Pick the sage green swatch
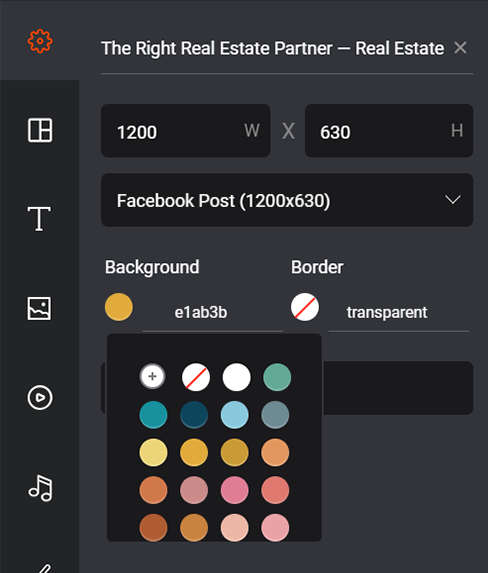Viewport: 488px width, 573px height. click(x=277, y=377)
